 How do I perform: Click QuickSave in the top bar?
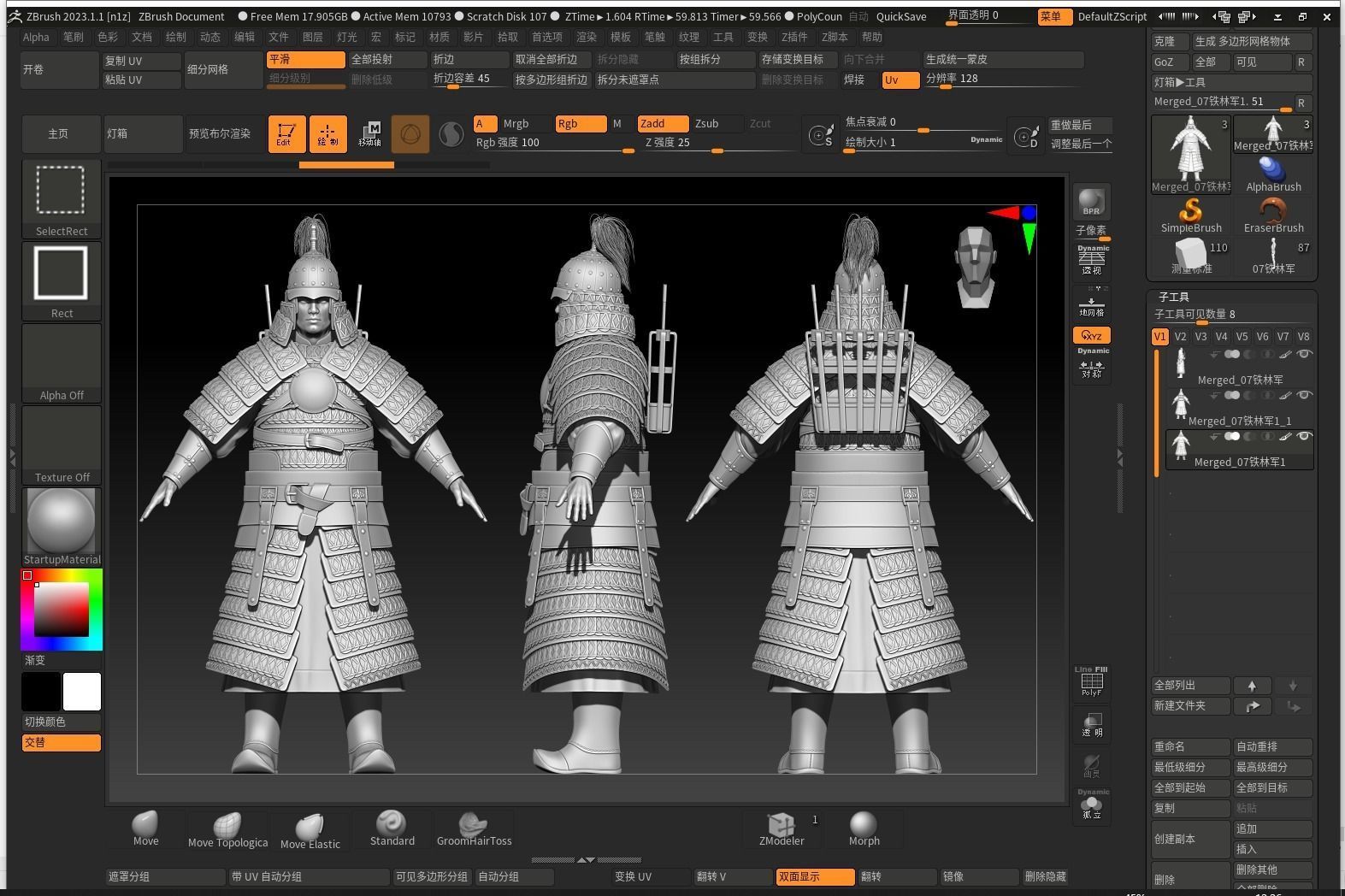(x=901, y=16)
